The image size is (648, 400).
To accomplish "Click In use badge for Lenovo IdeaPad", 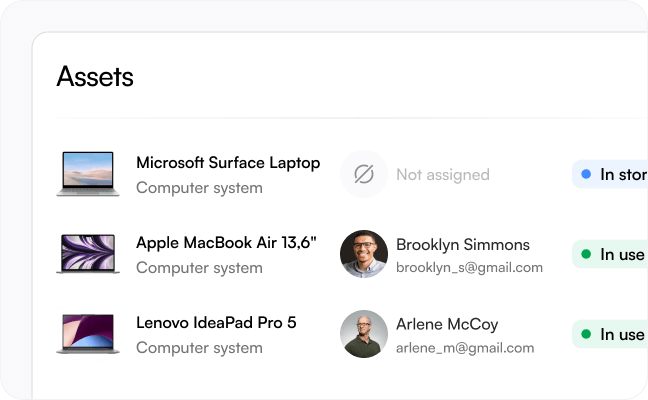I will pos(610,334).
